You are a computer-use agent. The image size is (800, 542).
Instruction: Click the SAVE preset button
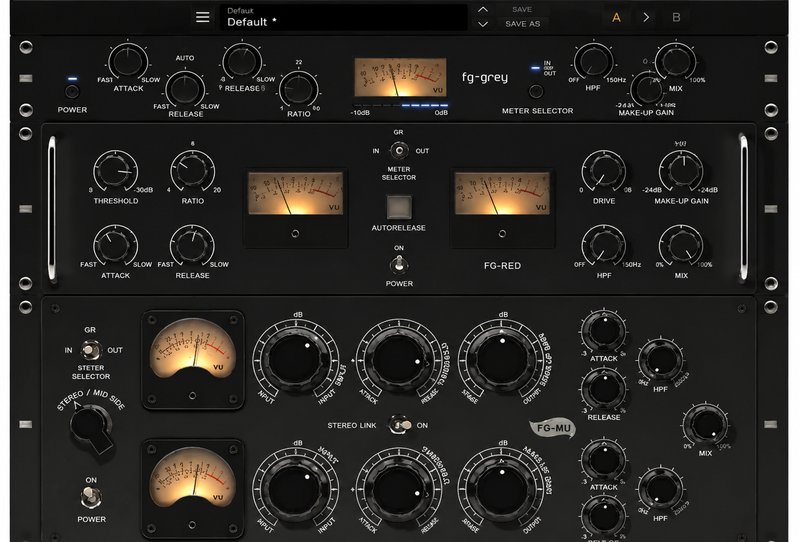[522, 10]
